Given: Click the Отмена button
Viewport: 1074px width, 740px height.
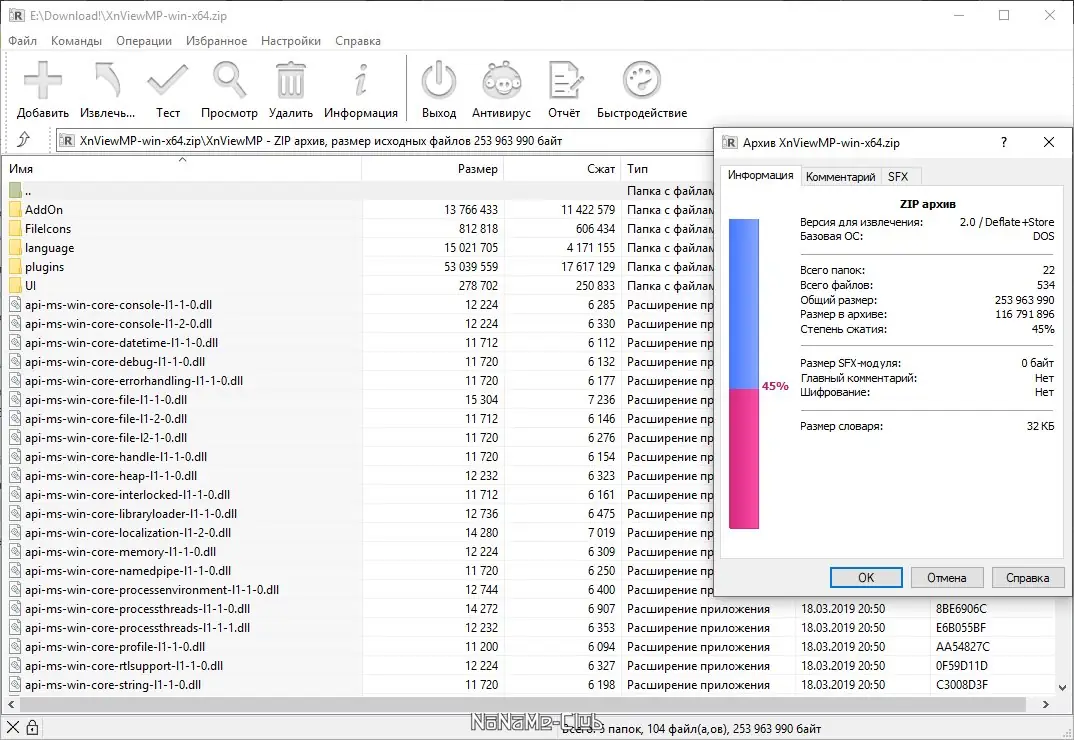Looking at the screenshot, I should tap(947, 578).
